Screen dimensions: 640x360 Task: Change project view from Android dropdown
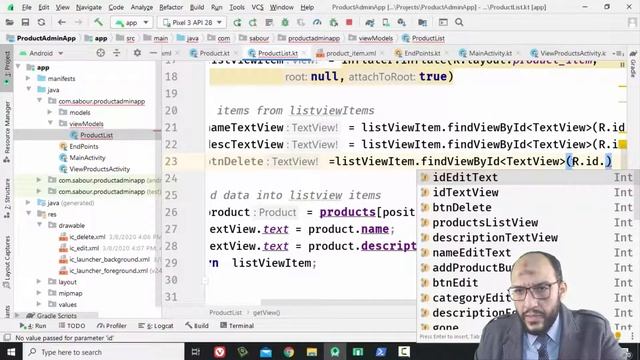click(x=41, y=53)
